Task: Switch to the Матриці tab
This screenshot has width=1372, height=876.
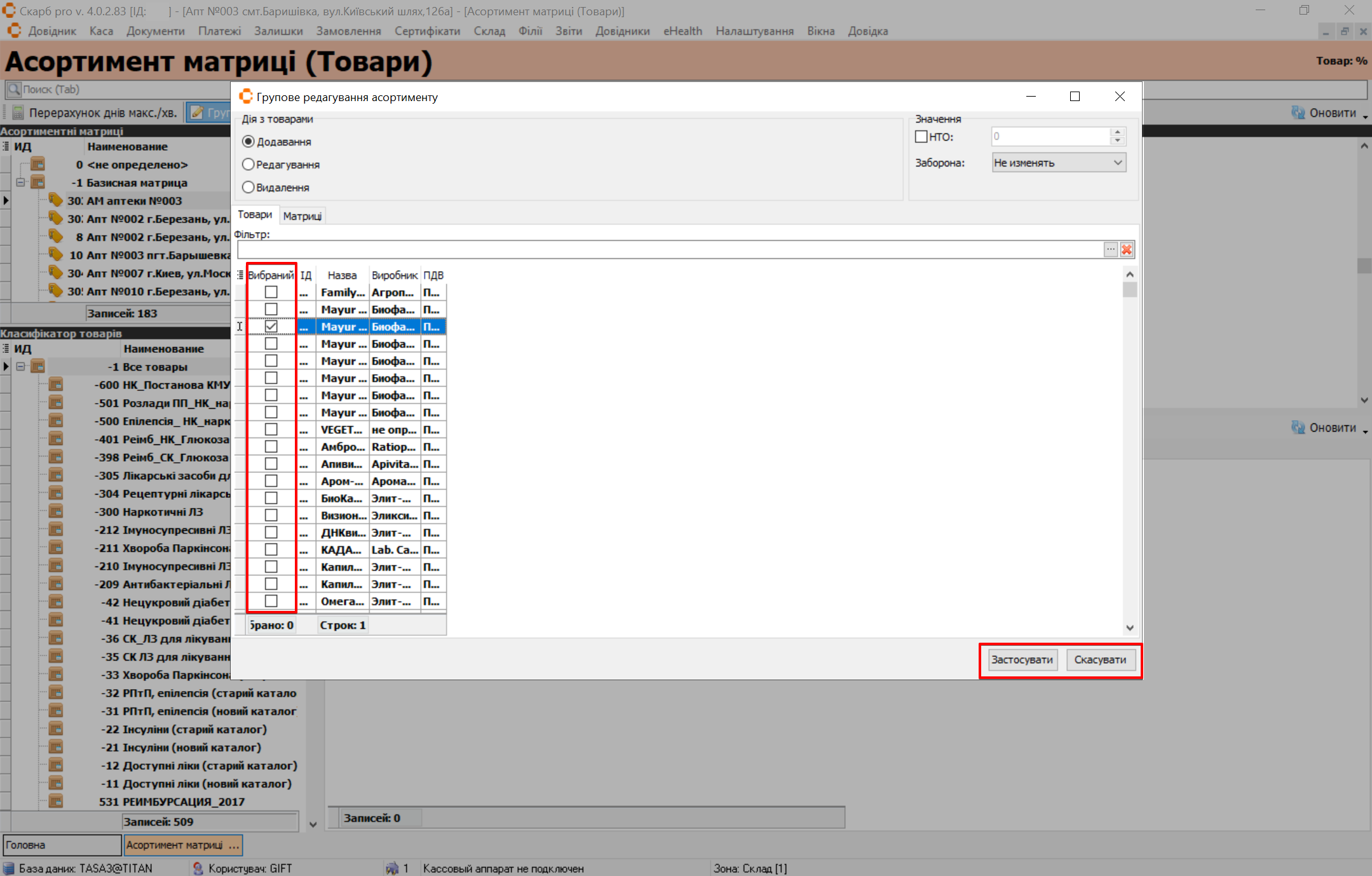Action: point(302,216)
